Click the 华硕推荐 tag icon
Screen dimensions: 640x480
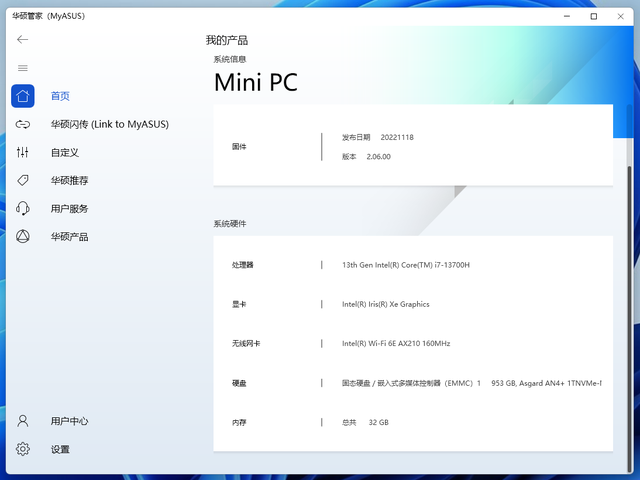coord(23,180)
